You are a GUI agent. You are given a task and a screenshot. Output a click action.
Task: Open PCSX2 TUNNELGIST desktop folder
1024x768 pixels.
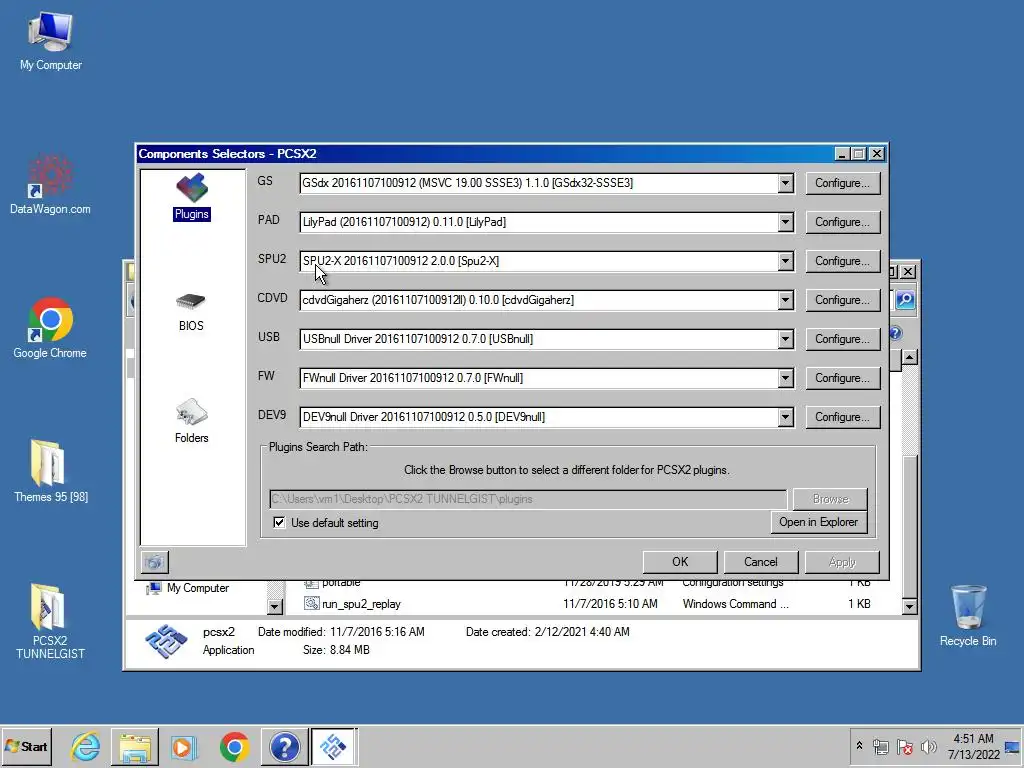coord(50,622)
